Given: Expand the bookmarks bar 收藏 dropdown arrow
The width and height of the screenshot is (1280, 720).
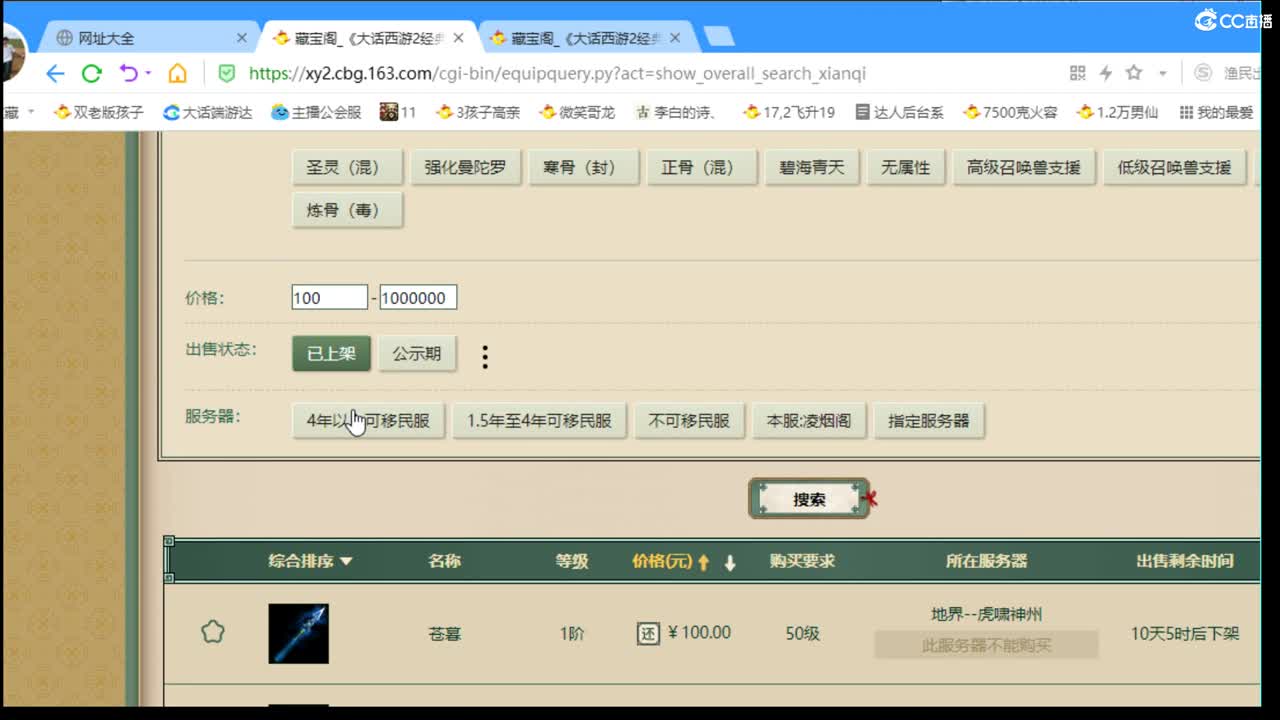Looking at the screenshot, I should coord(31,112).
